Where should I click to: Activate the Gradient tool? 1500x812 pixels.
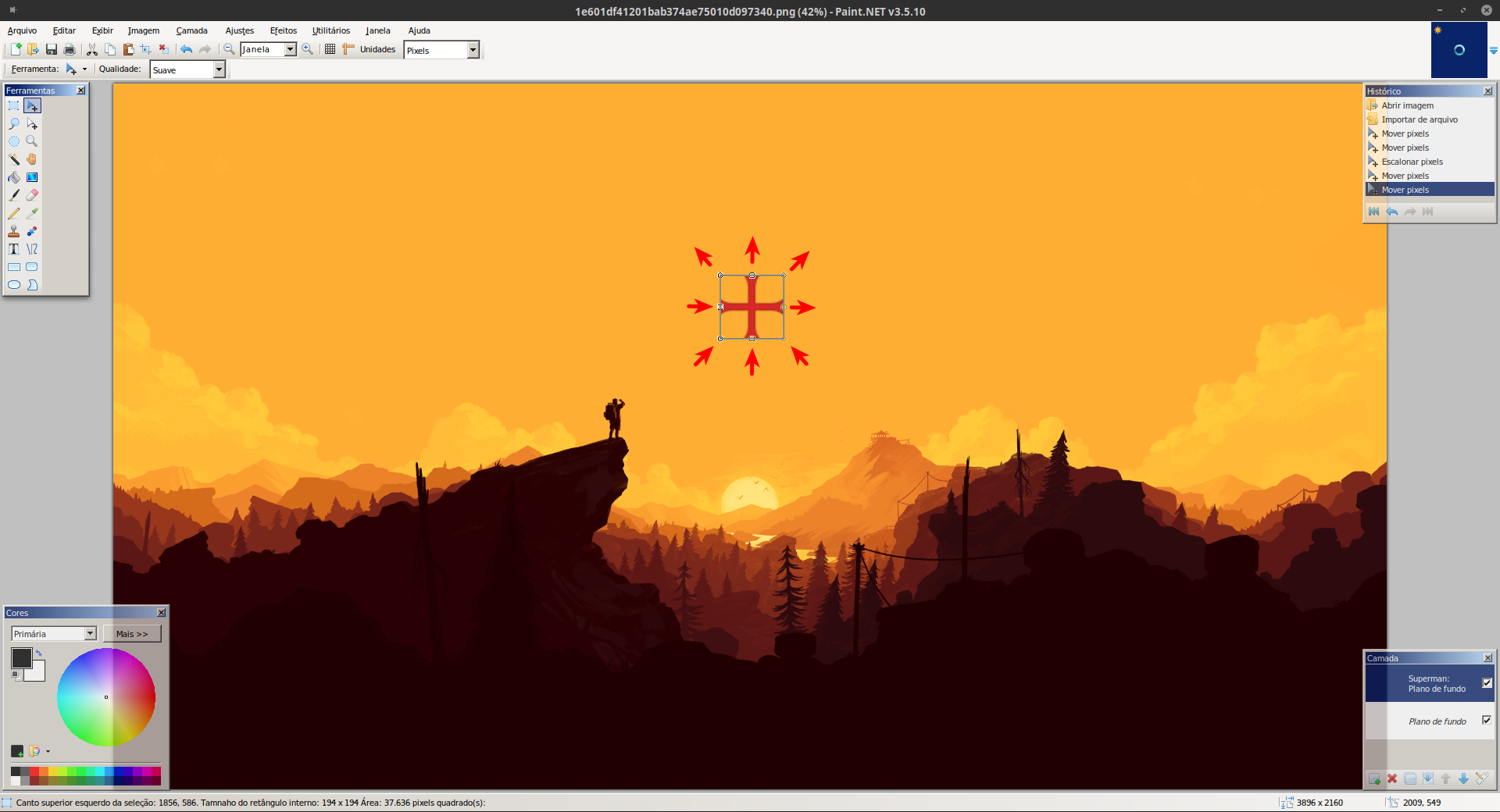click(x=32, y=177)
